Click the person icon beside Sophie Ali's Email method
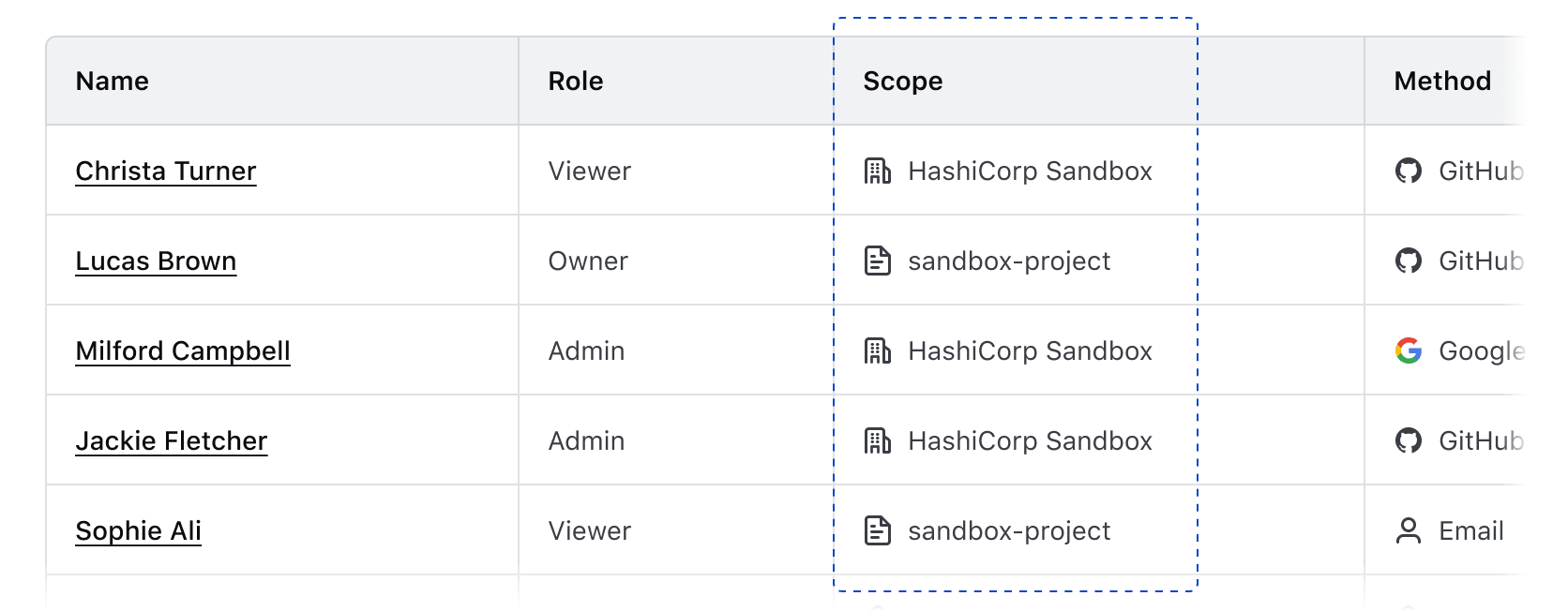The height and width of the screenshot is (611, 1568). click(x=1409, y=530)
